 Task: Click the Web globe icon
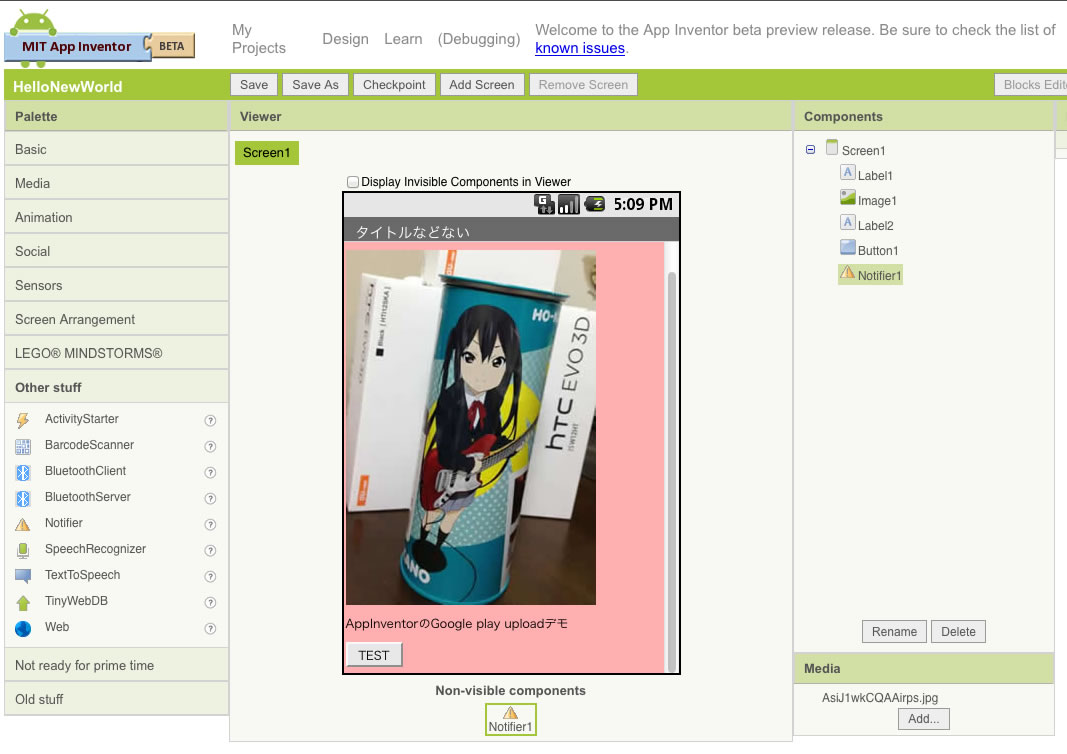tap(23, 628)
